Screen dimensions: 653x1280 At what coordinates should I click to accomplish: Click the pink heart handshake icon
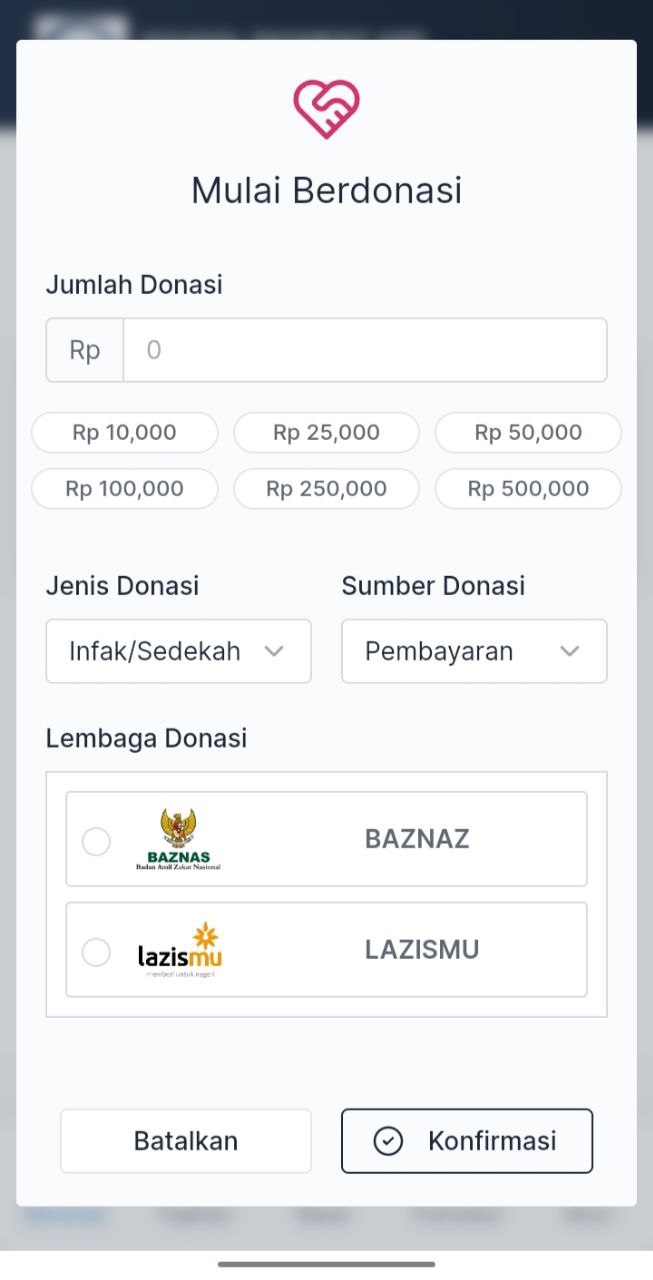pyautogui.click(x=326, y=109)
